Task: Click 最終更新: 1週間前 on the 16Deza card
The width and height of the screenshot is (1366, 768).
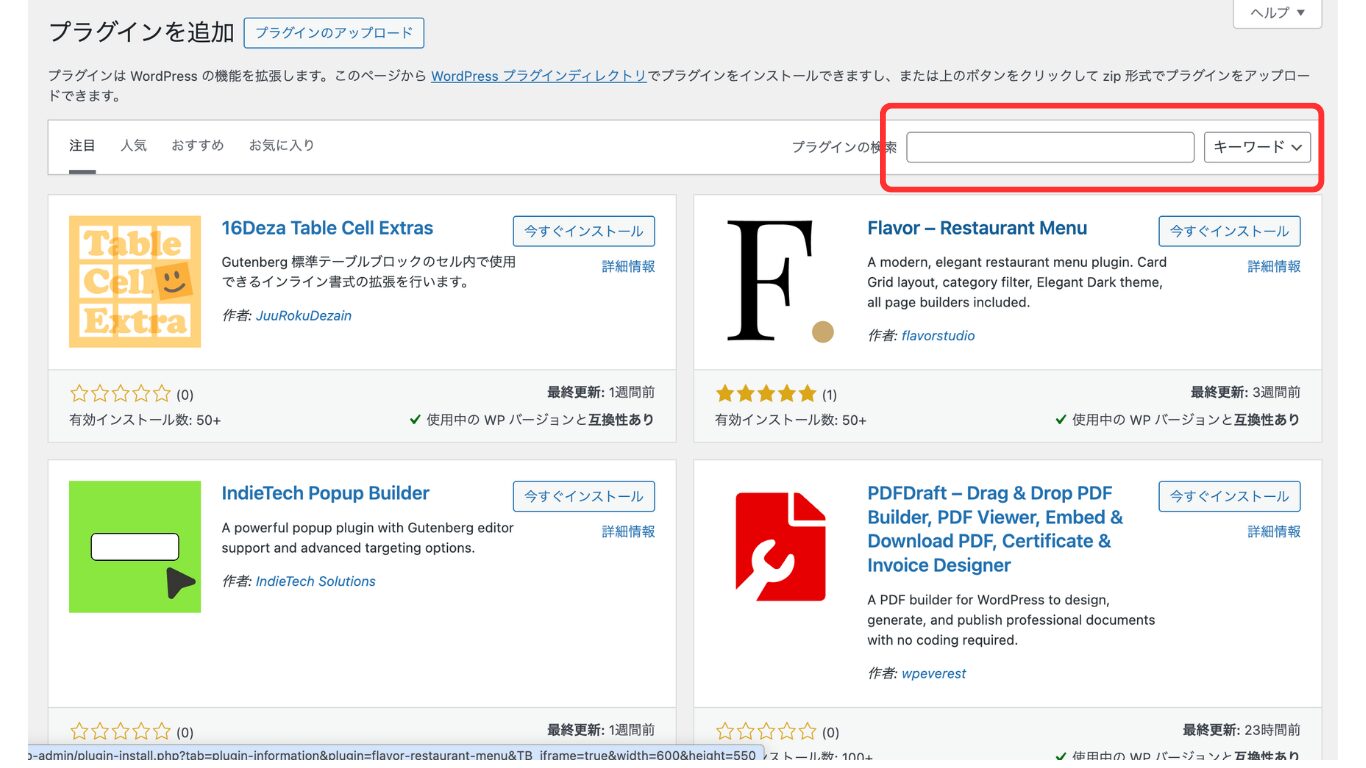Action: point(601,393)
